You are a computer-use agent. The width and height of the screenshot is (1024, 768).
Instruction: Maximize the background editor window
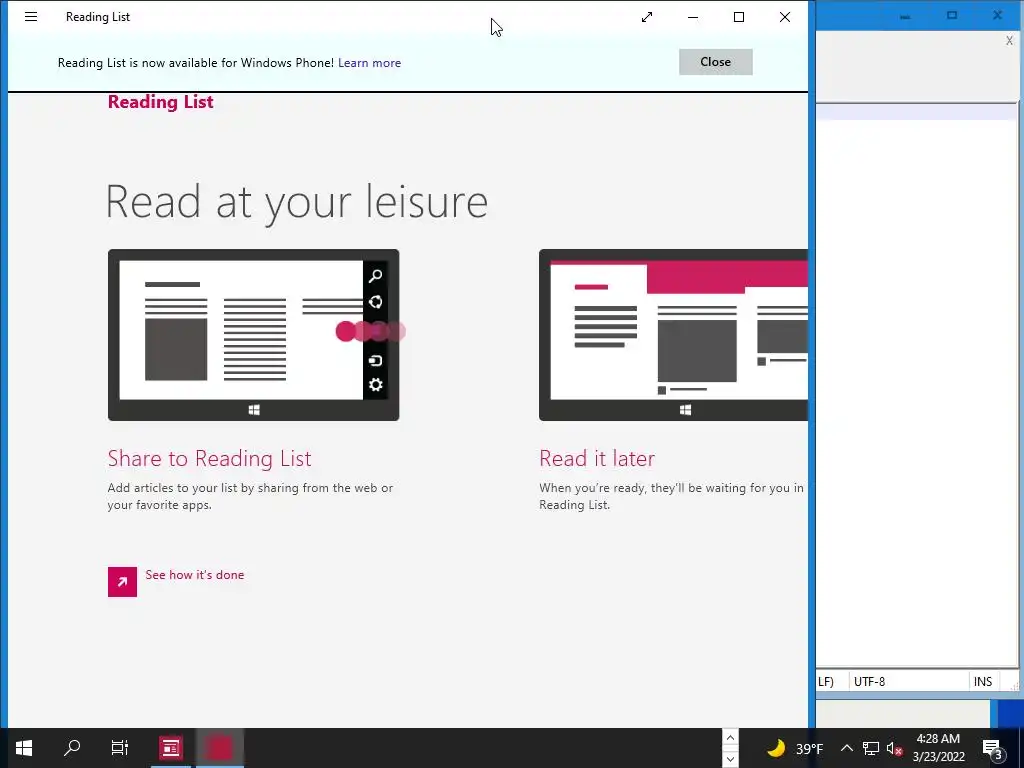tap(952, 15)
